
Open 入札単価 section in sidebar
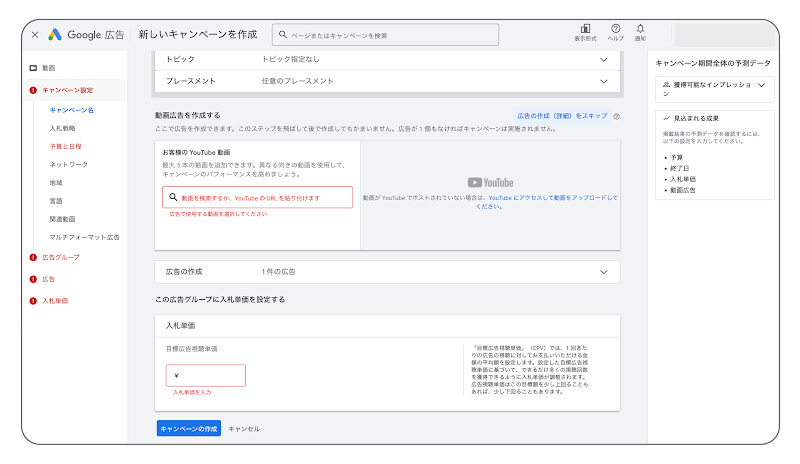tap(55, 301)
